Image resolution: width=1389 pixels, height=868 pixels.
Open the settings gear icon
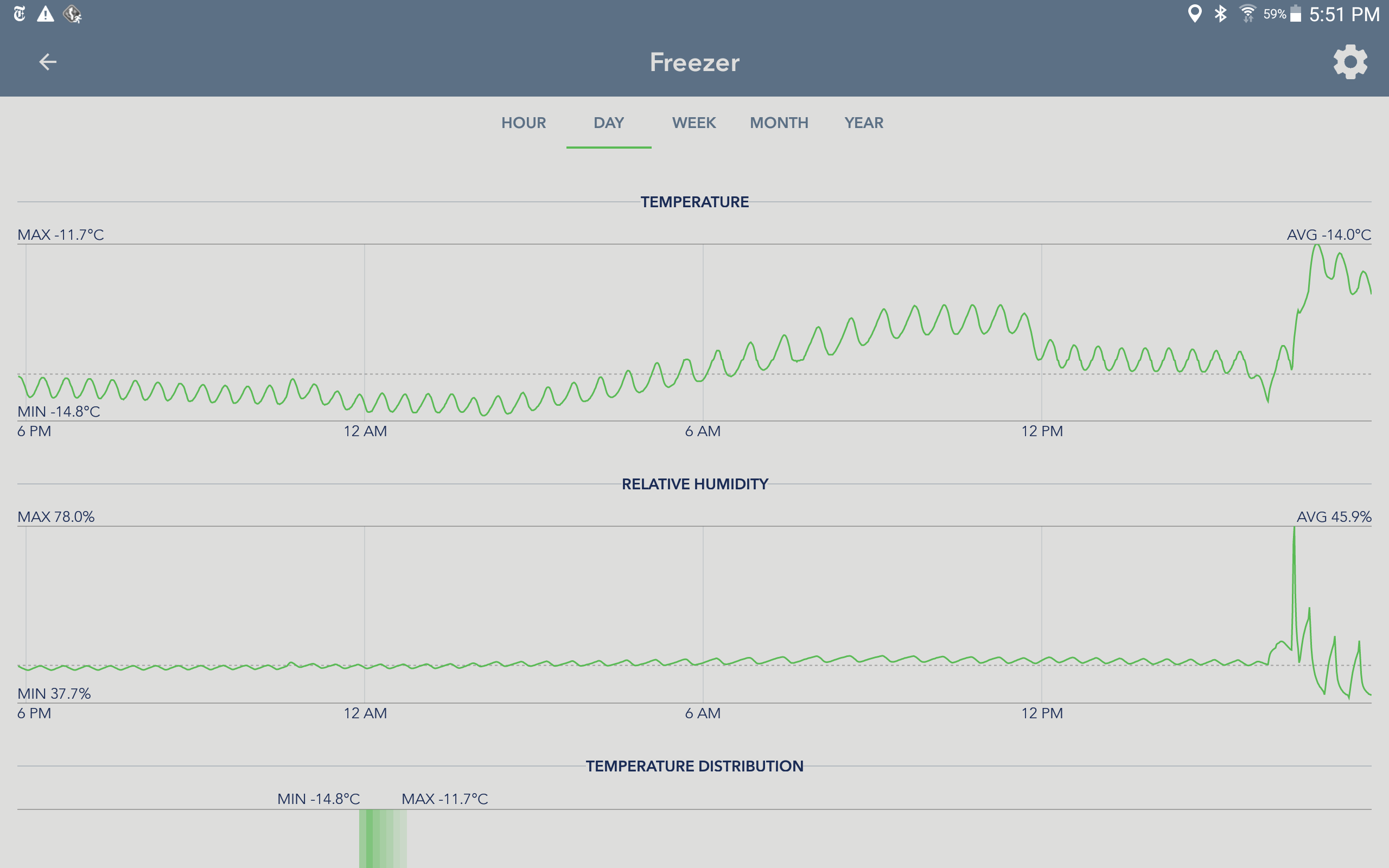[1350, 62]
